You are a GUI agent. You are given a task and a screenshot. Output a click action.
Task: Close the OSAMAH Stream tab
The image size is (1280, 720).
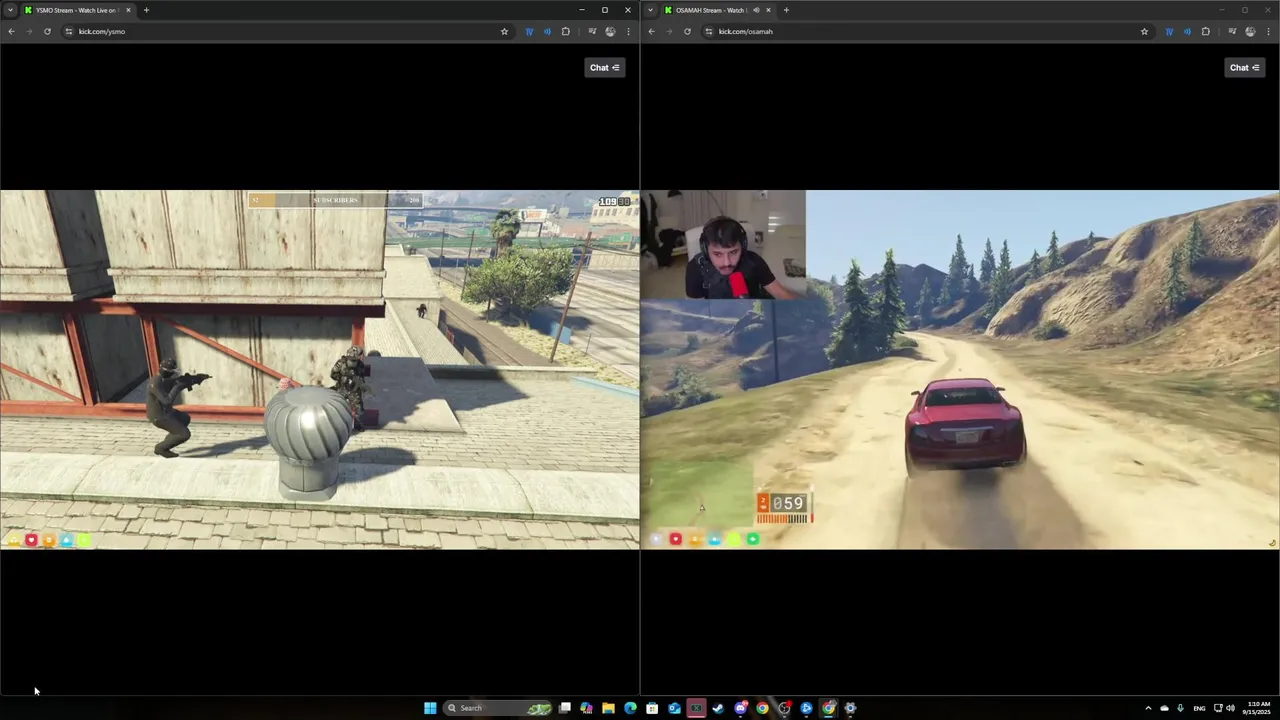point(768,10)
